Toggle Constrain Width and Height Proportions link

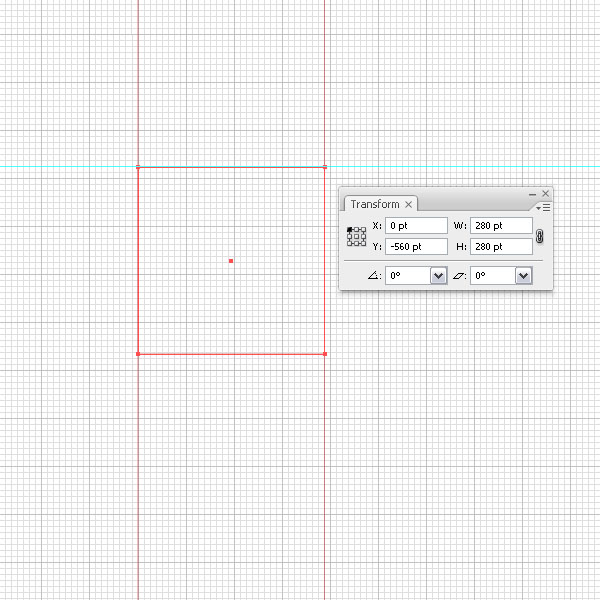(x=540, y=236)
